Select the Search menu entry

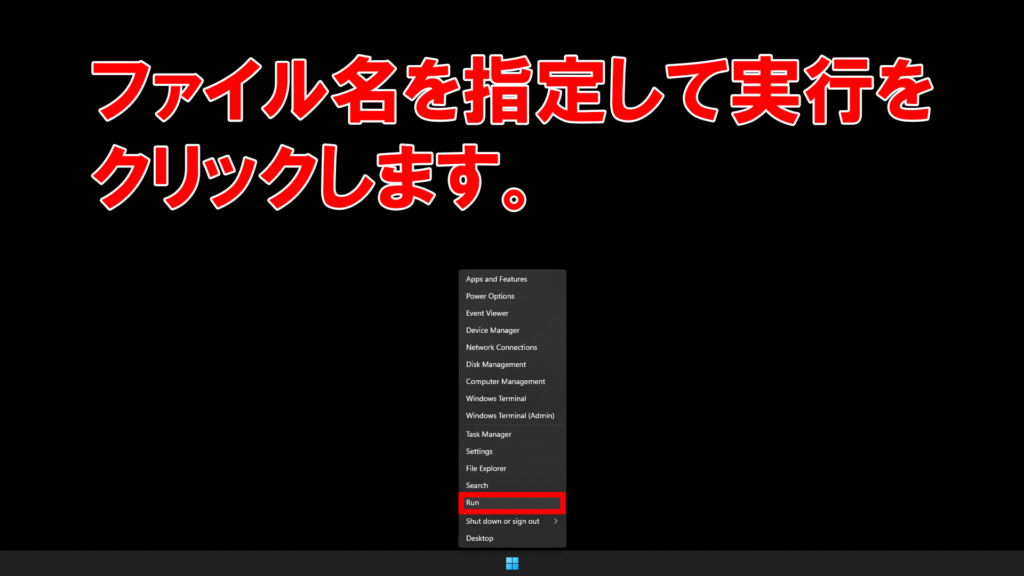[477, 485]
